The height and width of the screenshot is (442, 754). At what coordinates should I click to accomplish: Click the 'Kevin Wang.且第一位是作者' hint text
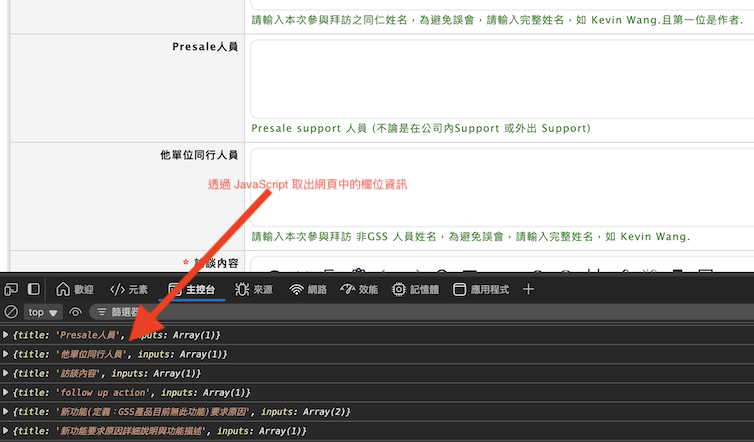667,20
